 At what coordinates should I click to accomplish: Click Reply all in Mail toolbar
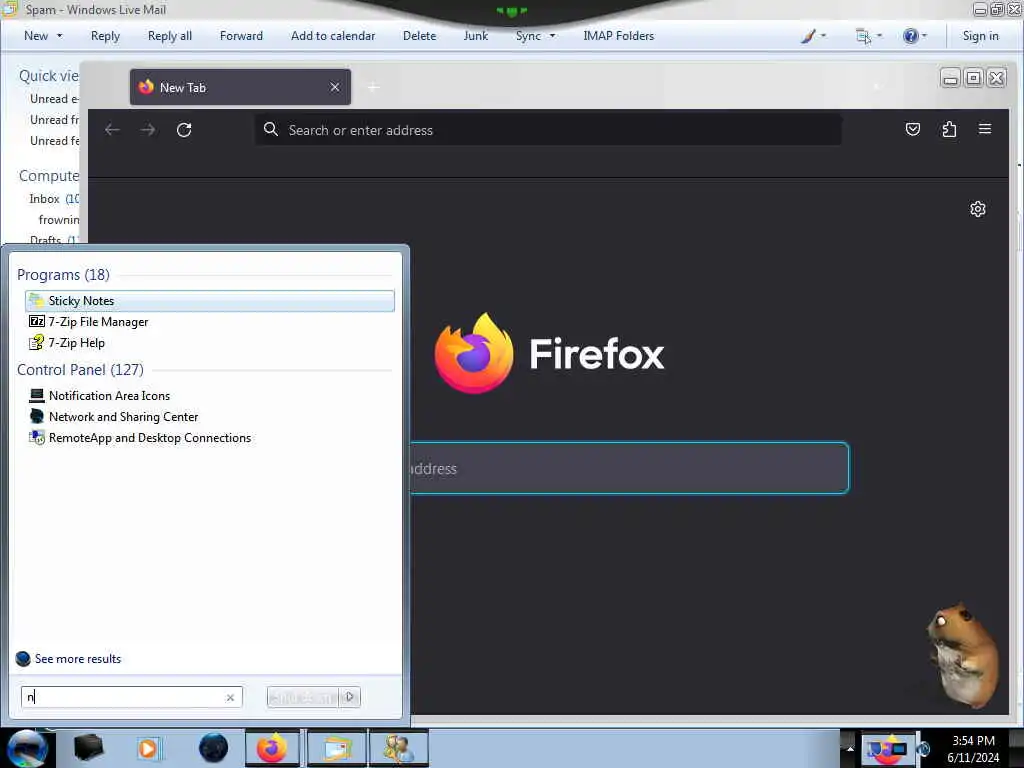pos(170,36)
